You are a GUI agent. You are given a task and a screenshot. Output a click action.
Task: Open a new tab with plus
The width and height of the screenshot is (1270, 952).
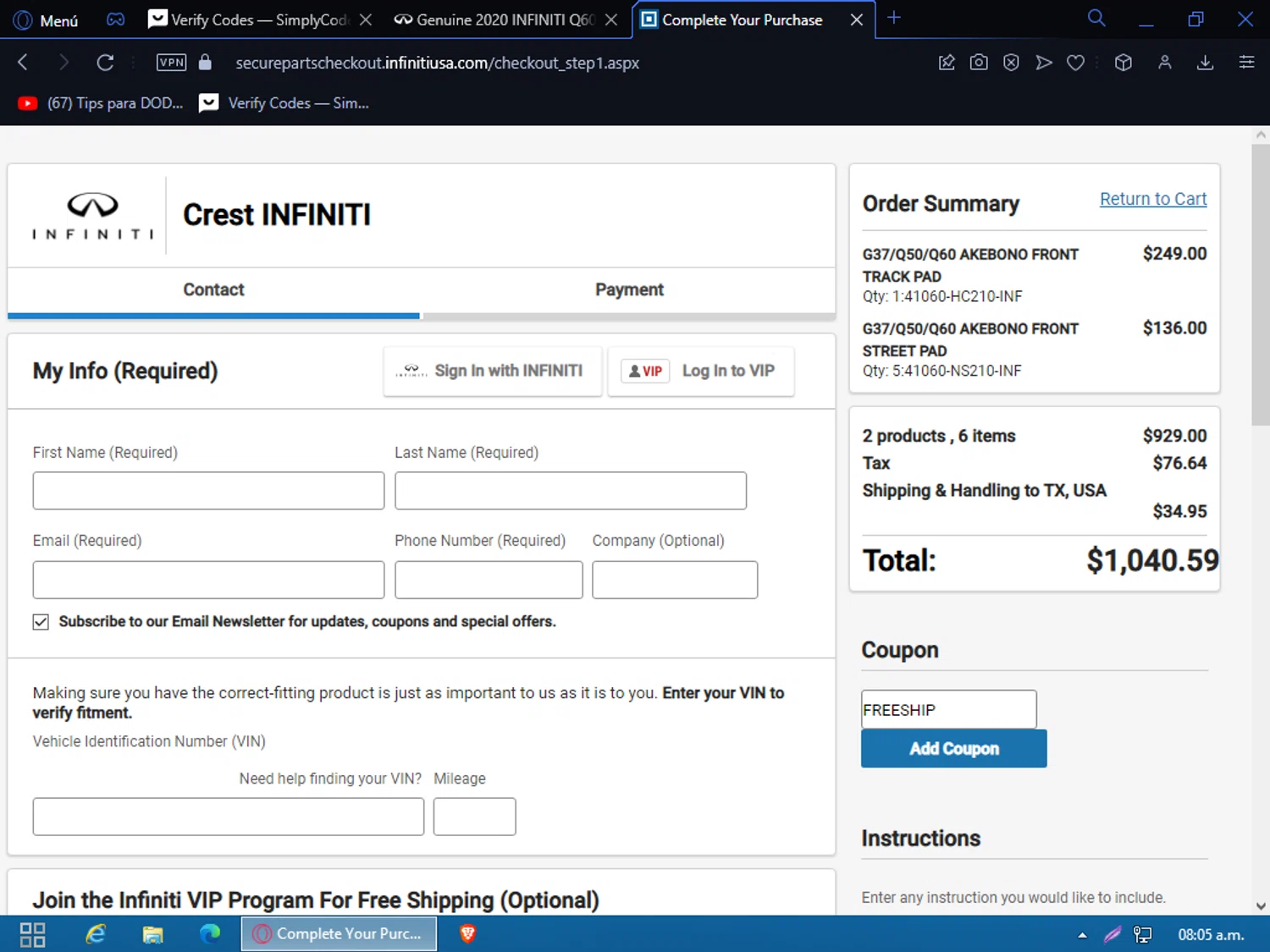894,18
